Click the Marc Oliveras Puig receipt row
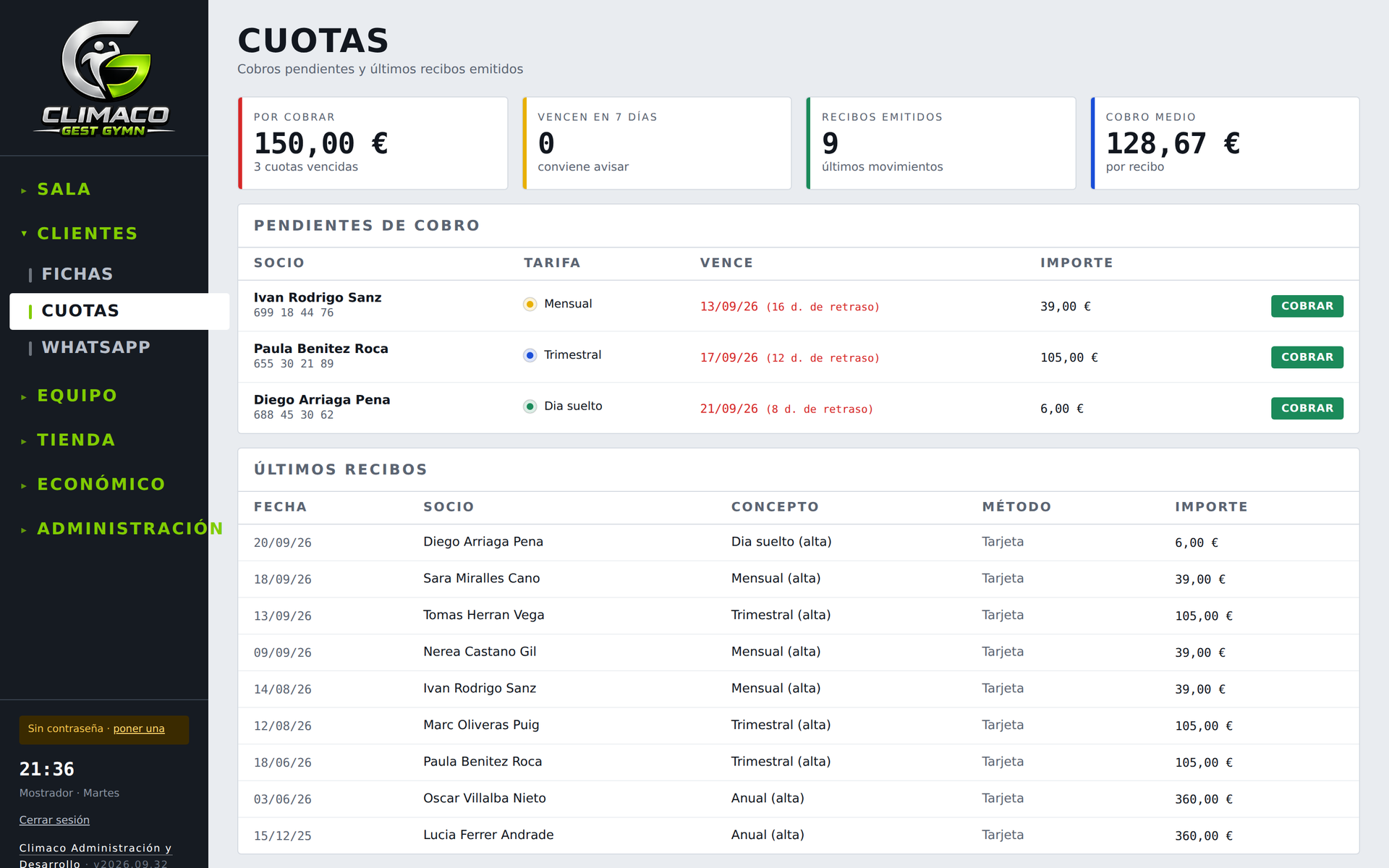 pyautogui.click(x=799, y=726)
